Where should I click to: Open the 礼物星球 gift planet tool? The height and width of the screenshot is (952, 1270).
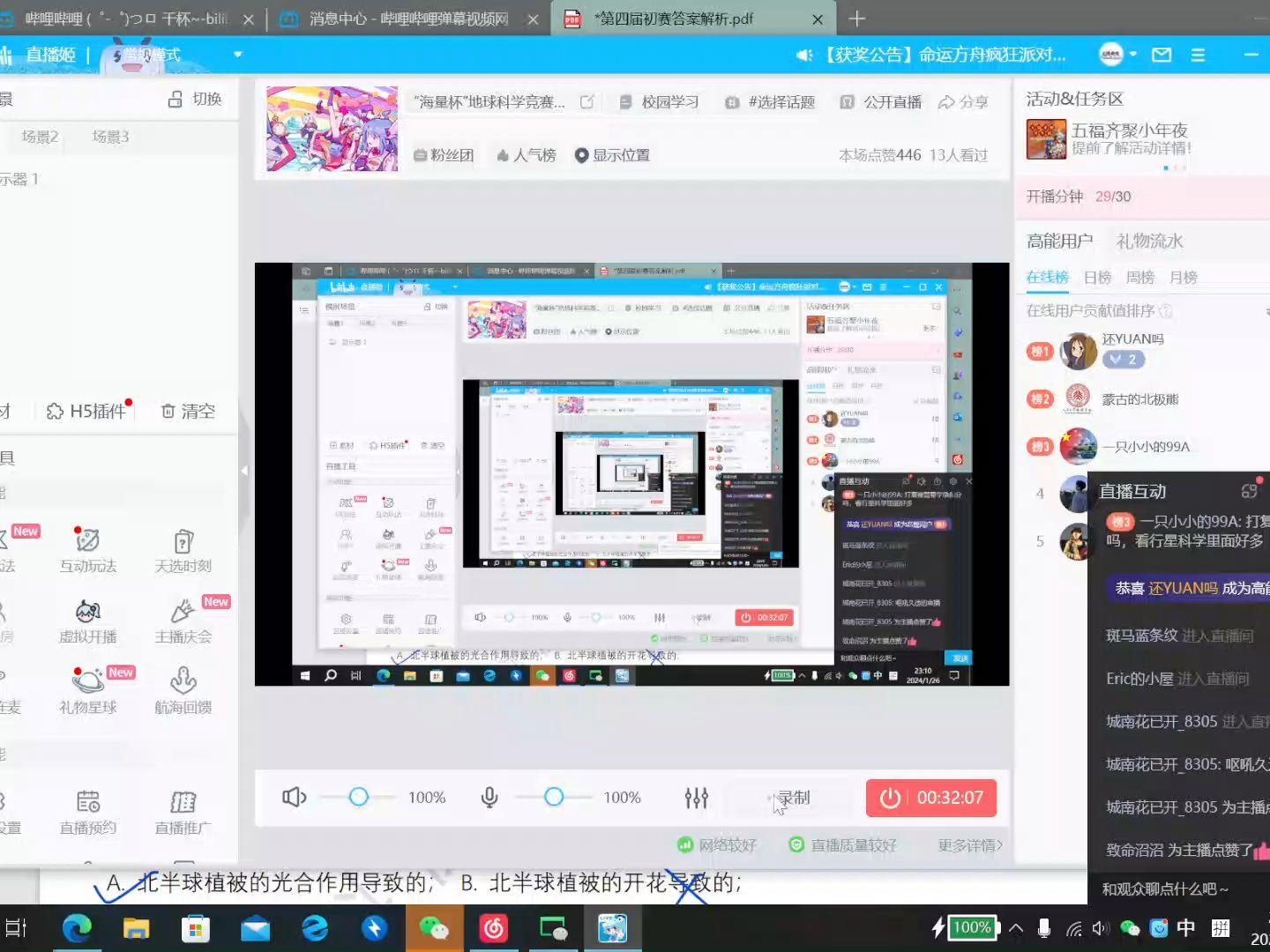[87, 691]
